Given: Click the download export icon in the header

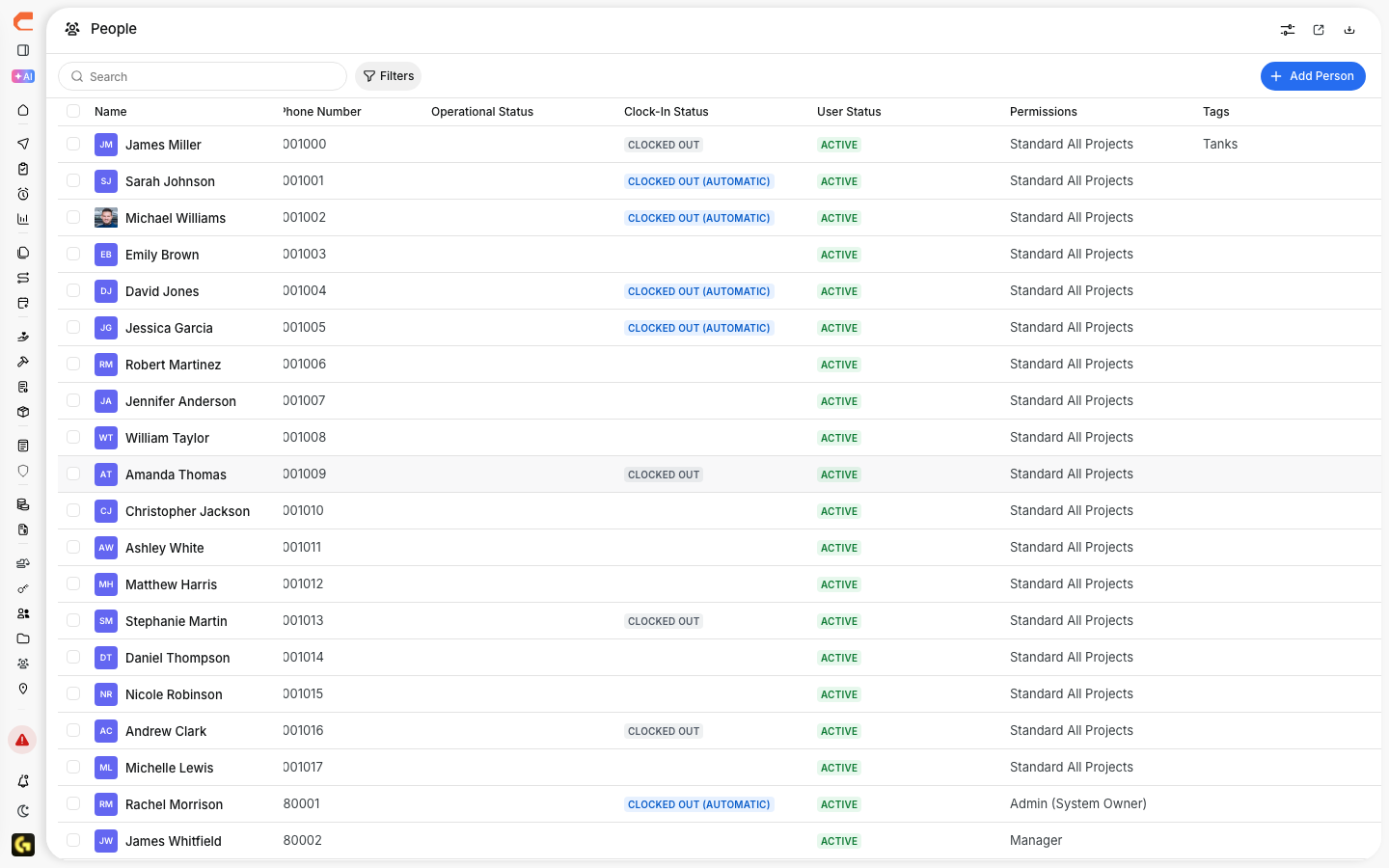Looking at the screenshot, I should point(1349,30).
